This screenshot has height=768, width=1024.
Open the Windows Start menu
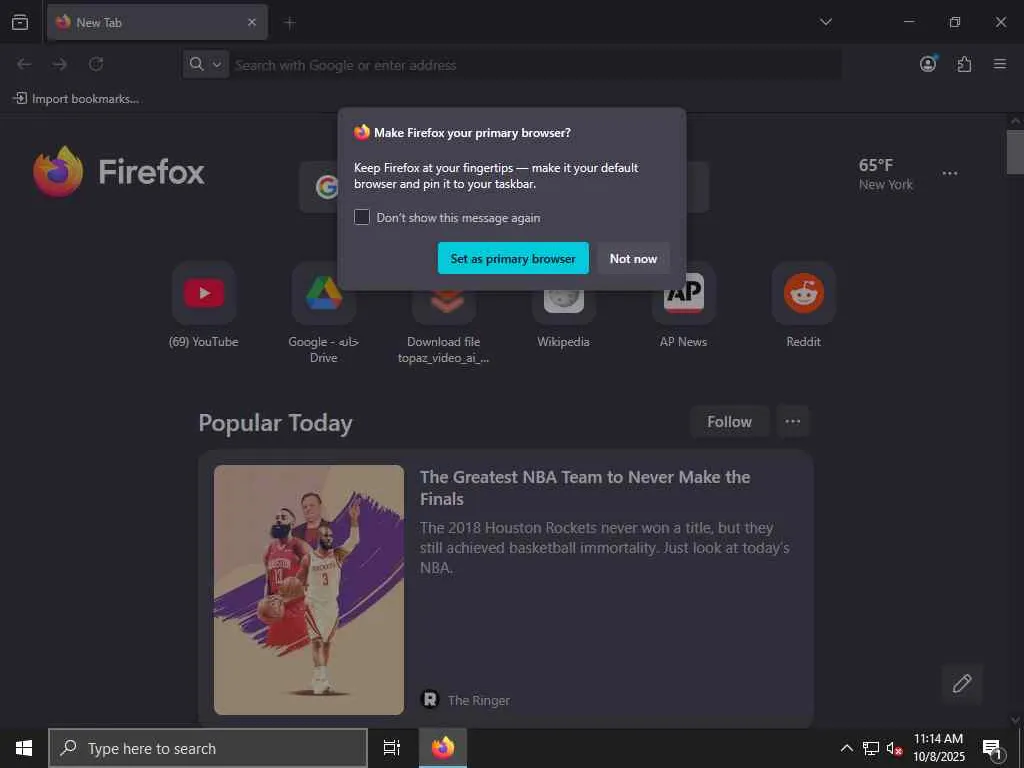[x=24, y=748]
